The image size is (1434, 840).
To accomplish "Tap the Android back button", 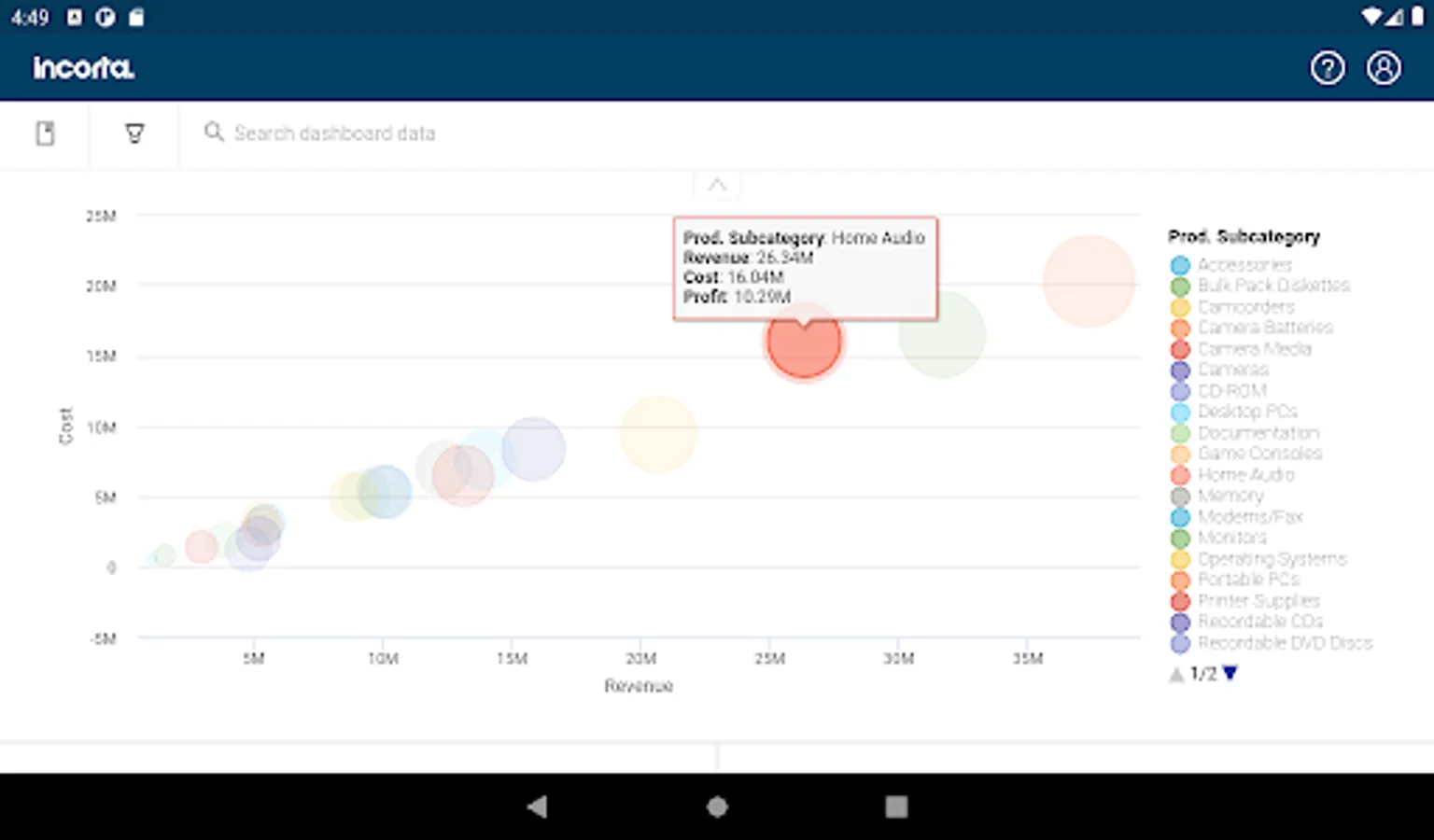I will pos(537,806).
